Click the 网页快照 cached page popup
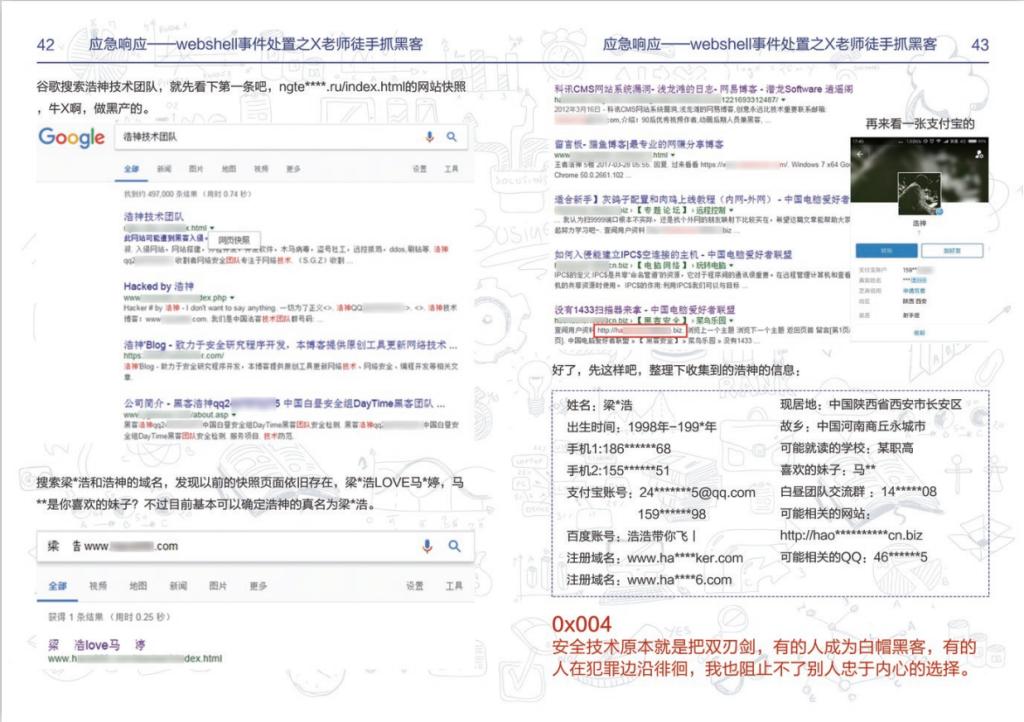The image size is (1024, 722). tap(234, 240)
